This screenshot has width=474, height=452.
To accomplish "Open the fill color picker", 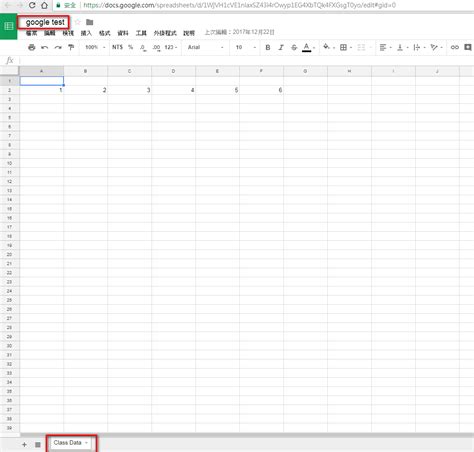I will (328, 47).
